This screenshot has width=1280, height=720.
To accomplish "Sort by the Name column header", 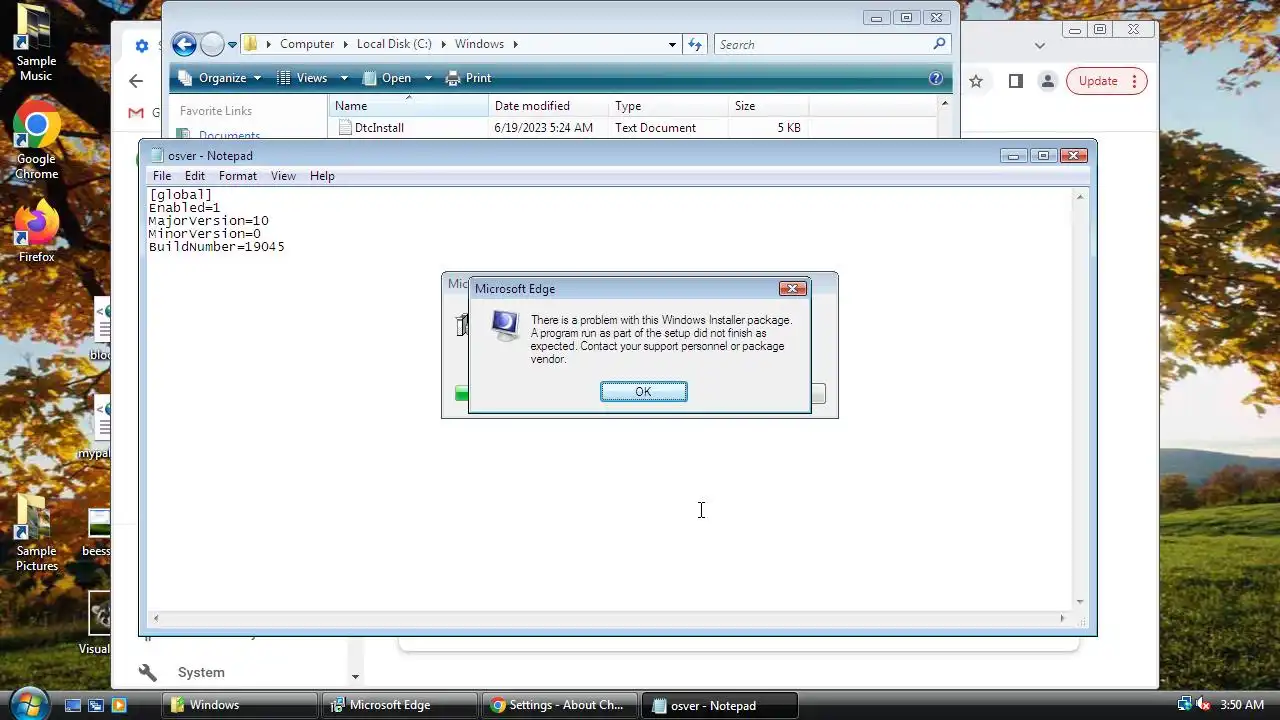I will [x=408, y=106].
